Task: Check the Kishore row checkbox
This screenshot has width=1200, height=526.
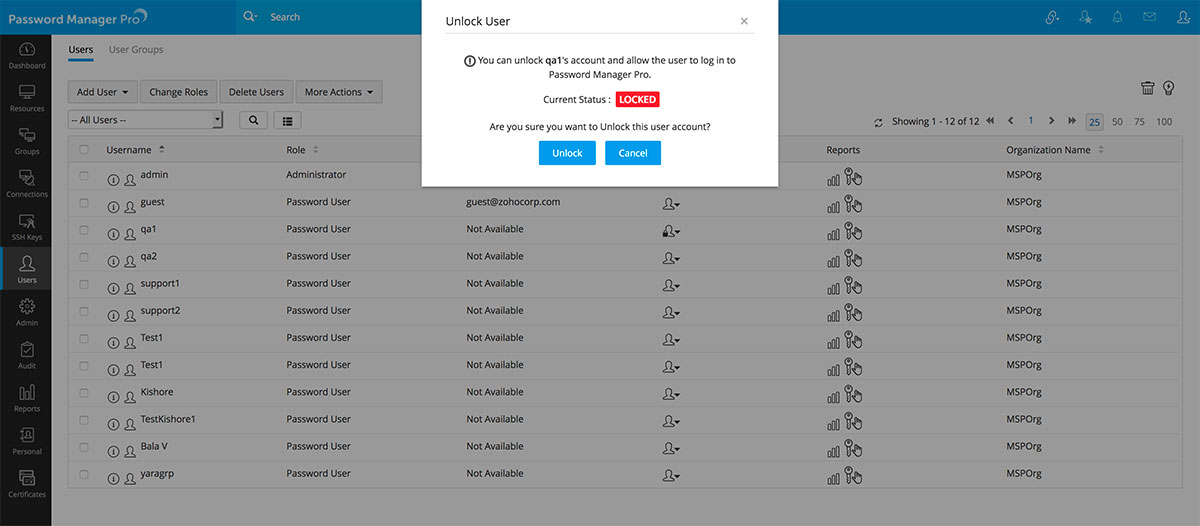Action: point(84,393)
